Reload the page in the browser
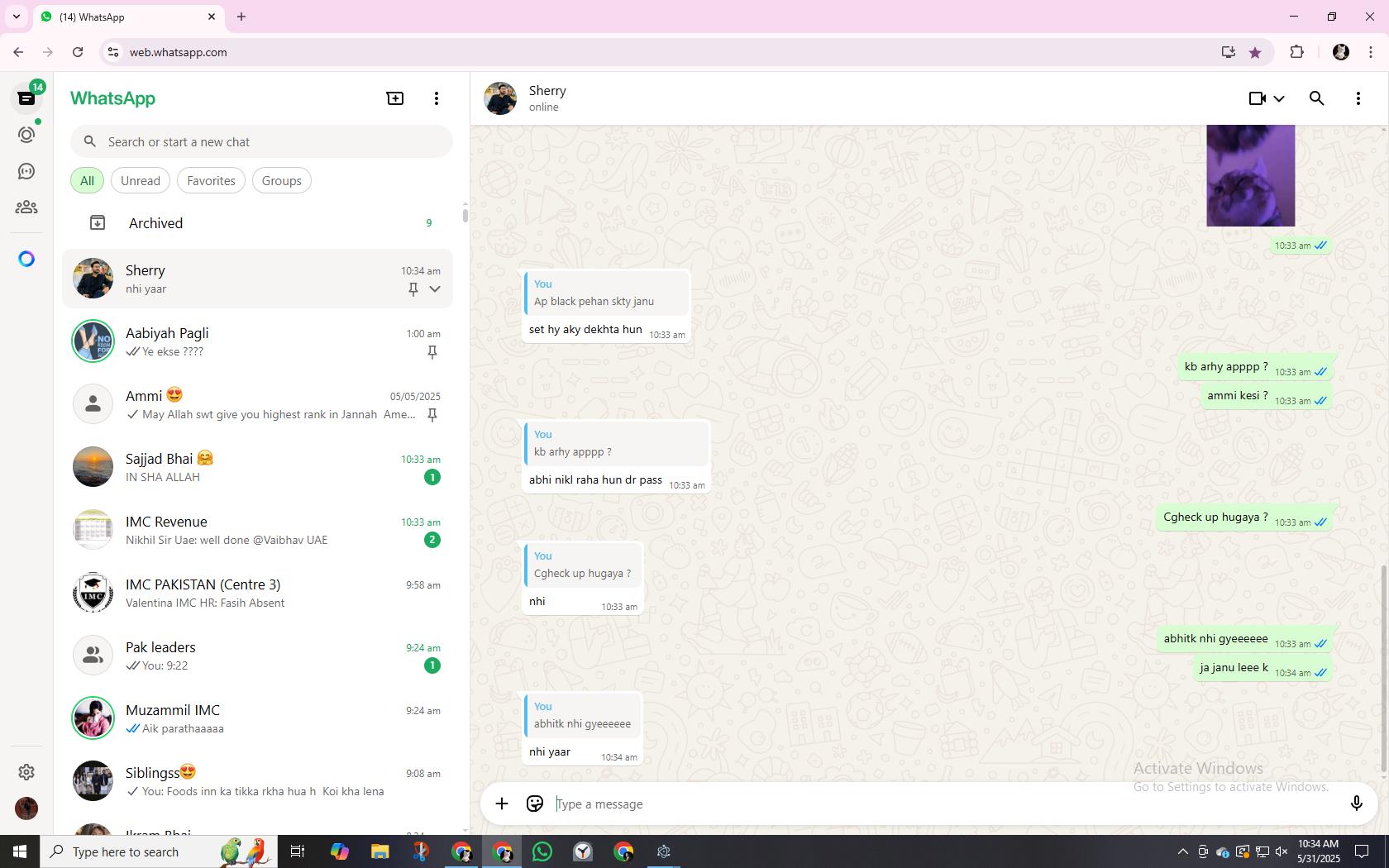Screen dimensions: 1389x868 pyautogui.click(x=78, y=52)
